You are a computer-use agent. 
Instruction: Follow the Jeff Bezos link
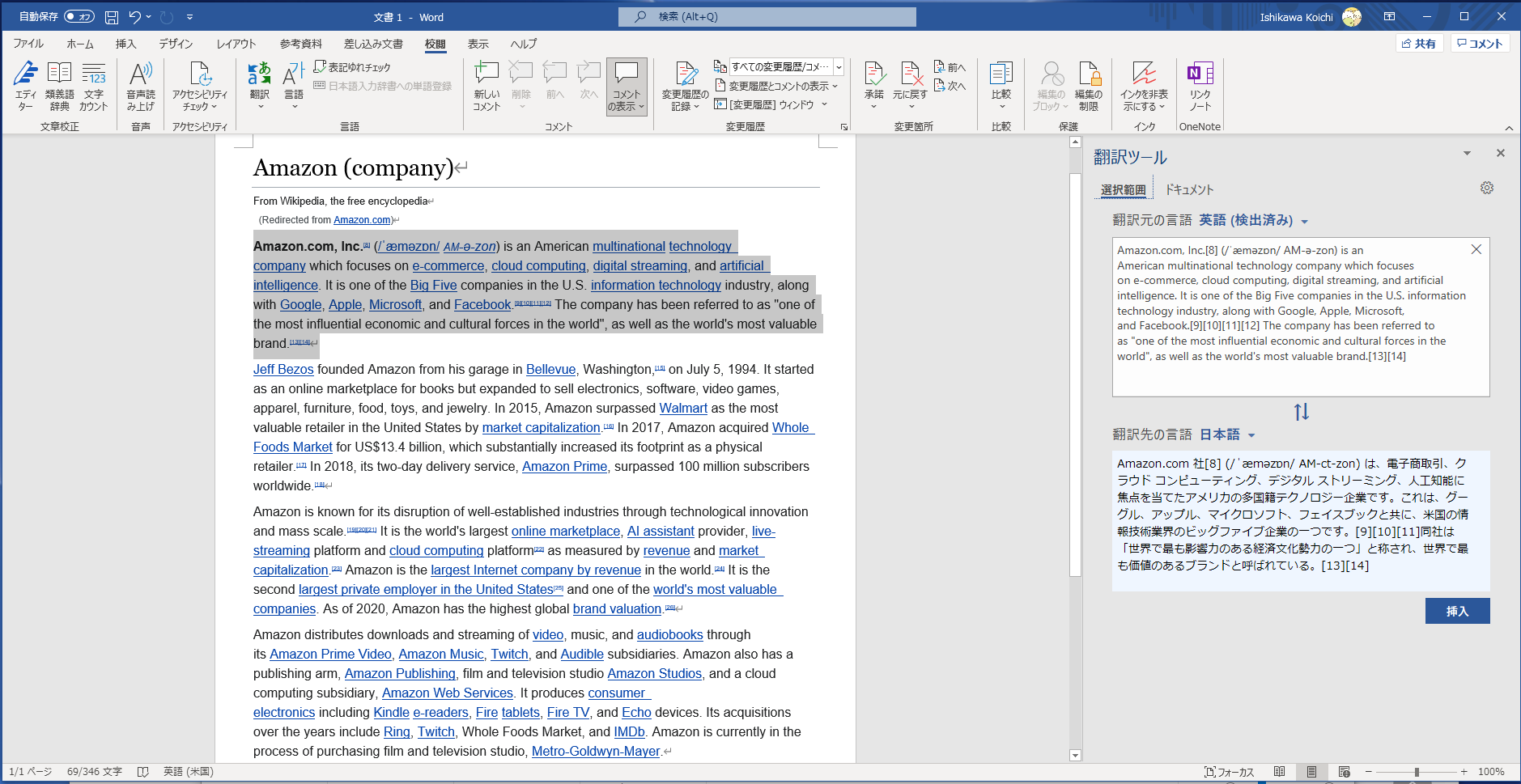pyautogui.click(x=283, y=369)
